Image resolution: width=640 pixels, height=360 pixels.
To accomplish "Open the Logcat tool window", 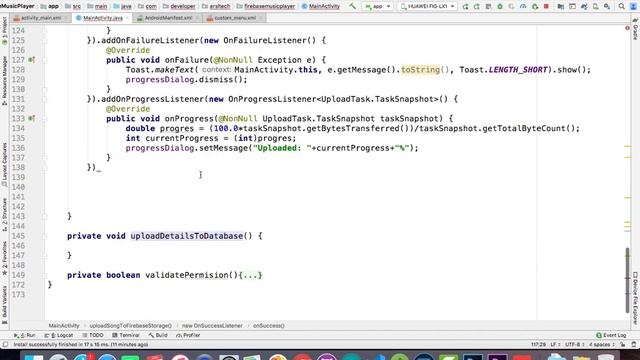I will [x=59, y=335].
